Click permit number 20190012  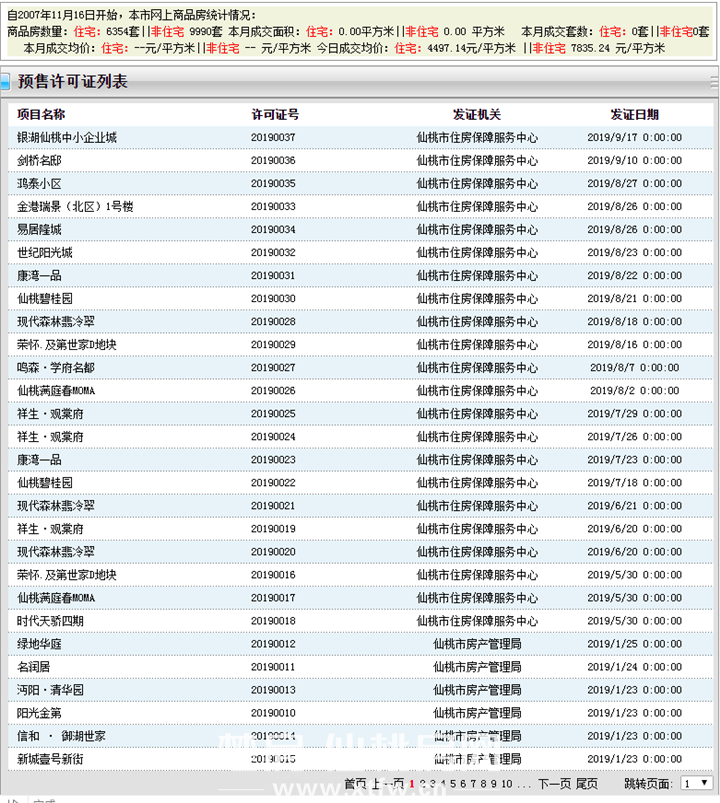[273, 644]
